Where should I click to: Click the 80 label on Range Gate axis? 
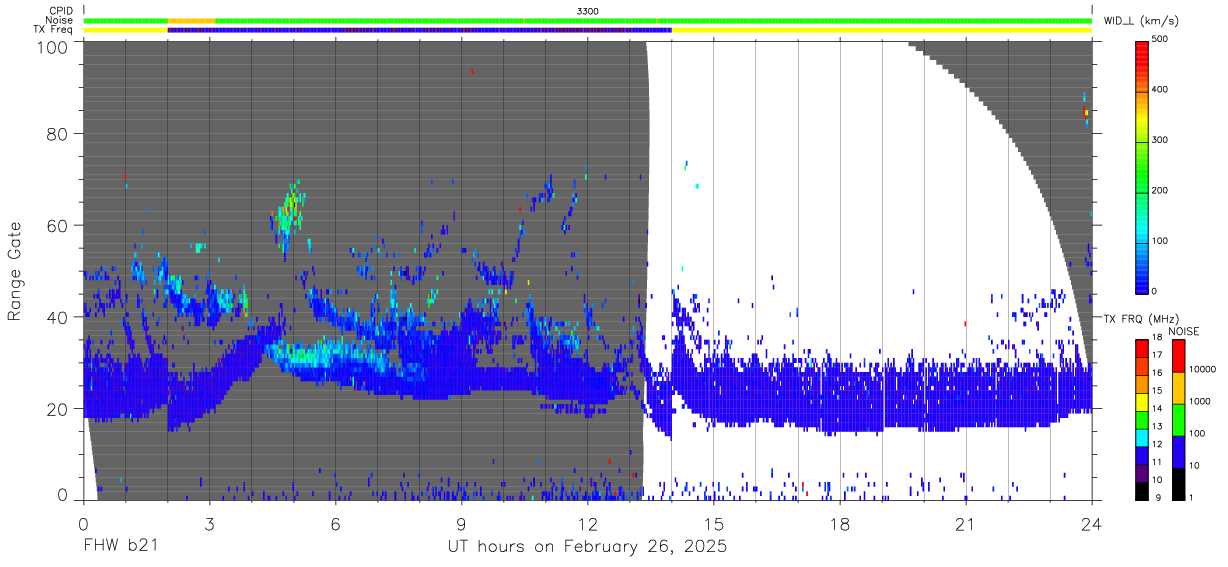pos(58,133)
